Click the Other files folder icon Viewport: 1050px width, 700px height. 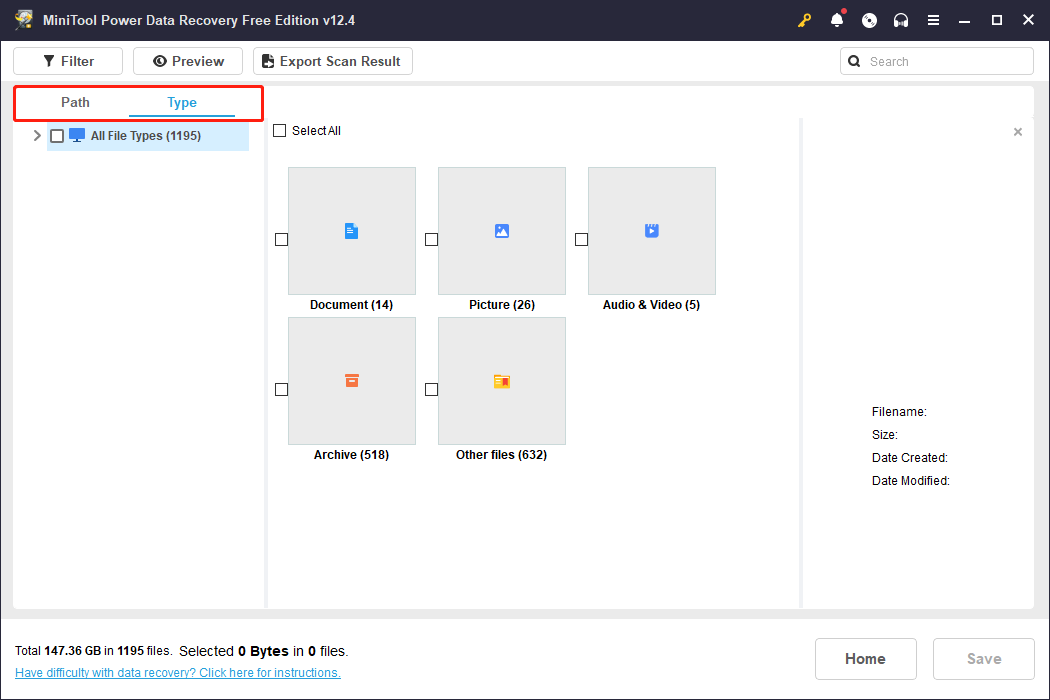(502, 381)
